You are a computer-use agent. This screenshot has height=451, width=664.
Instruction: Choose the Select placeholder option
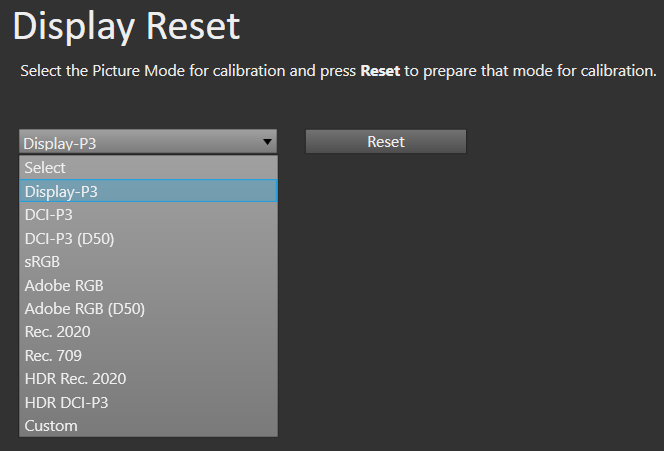148,168
